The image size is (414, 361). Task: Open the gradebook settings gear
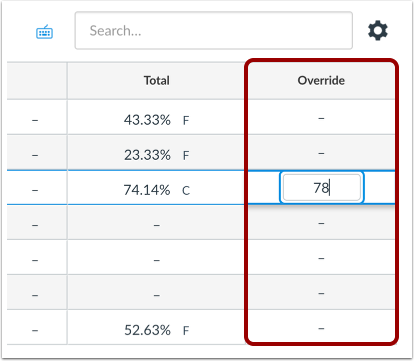click(x=378, y=31)
